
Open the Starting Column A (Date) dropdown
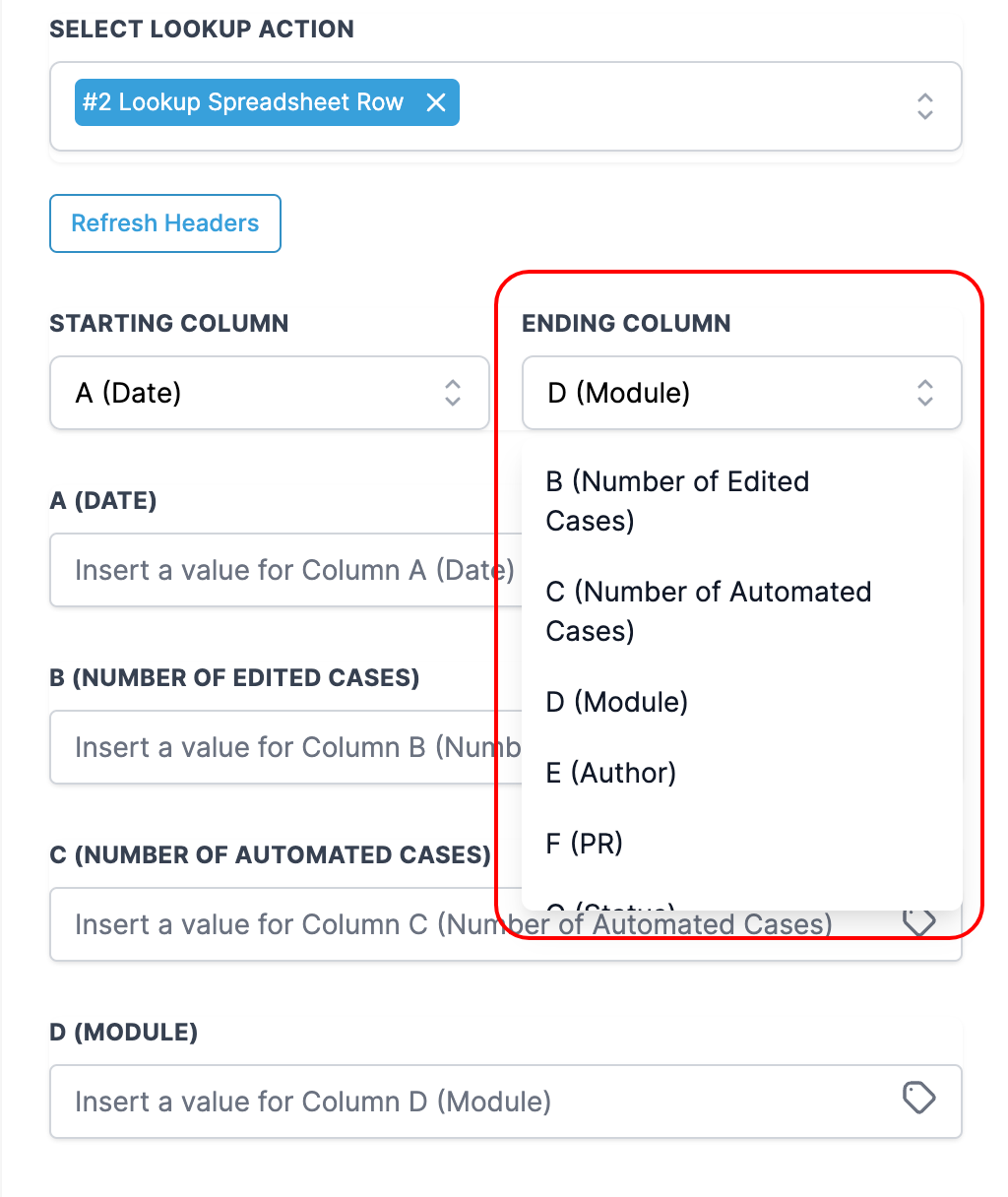[x=246, y=393]
